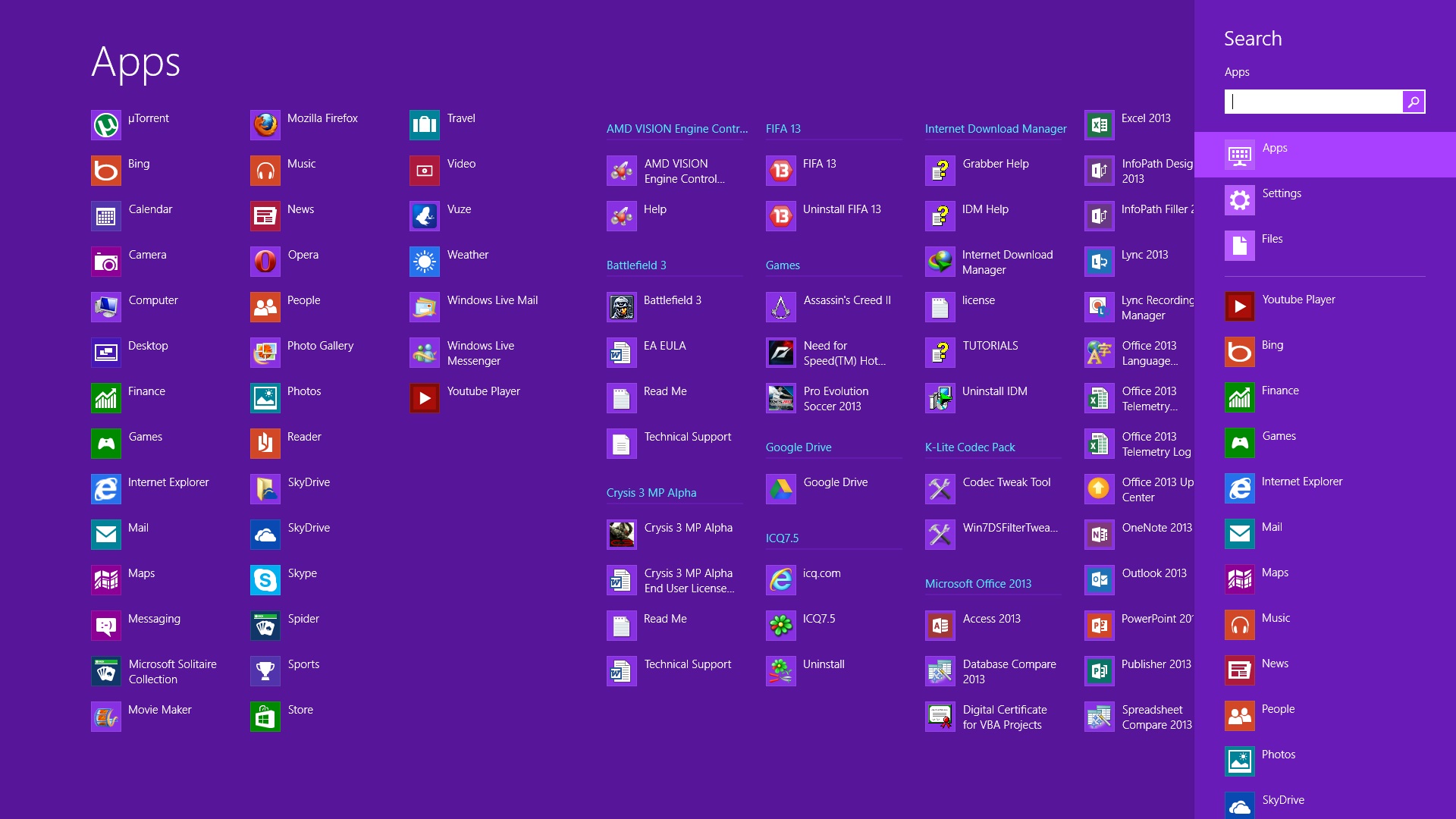Image resolution: width=1456 pixels, height=819 pixels.
Task: Click the Internet Download Manager group header
Action: click(996, 129)
